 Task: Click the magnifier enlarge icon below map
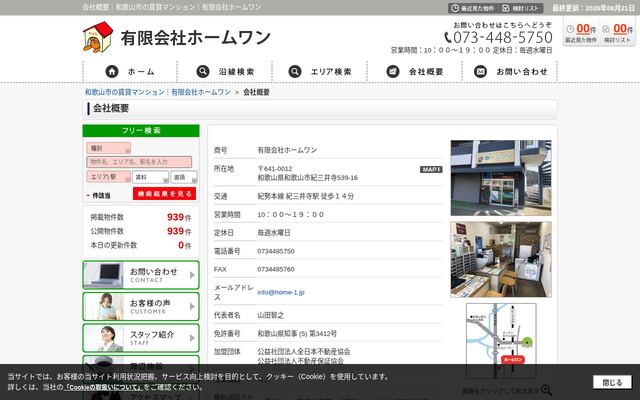(546, 390)
